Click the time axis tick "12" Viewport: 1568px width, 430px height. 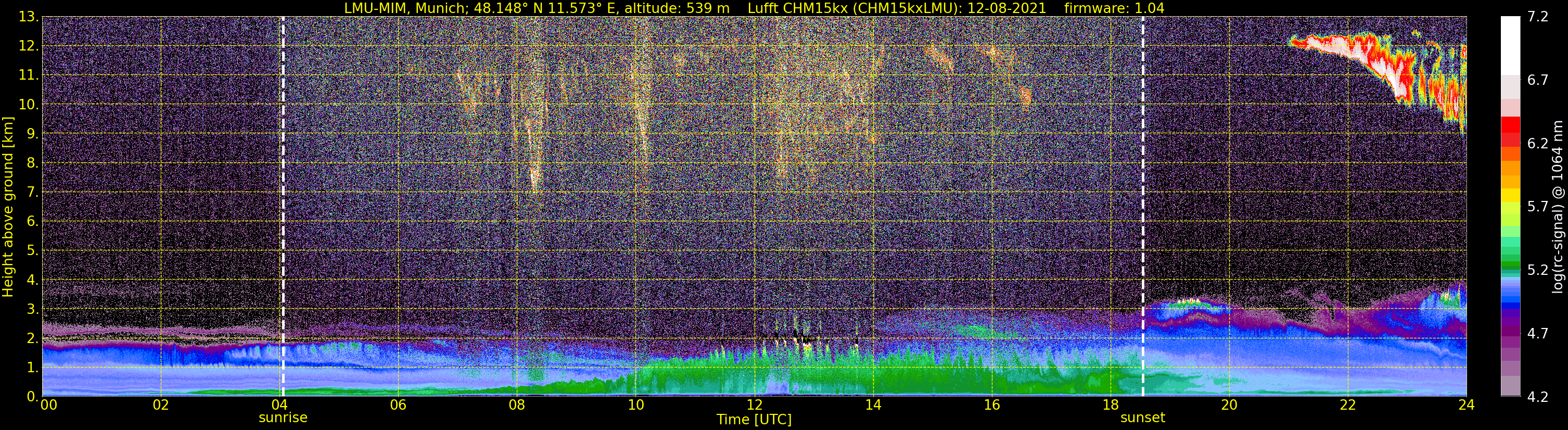click(754, 406)
